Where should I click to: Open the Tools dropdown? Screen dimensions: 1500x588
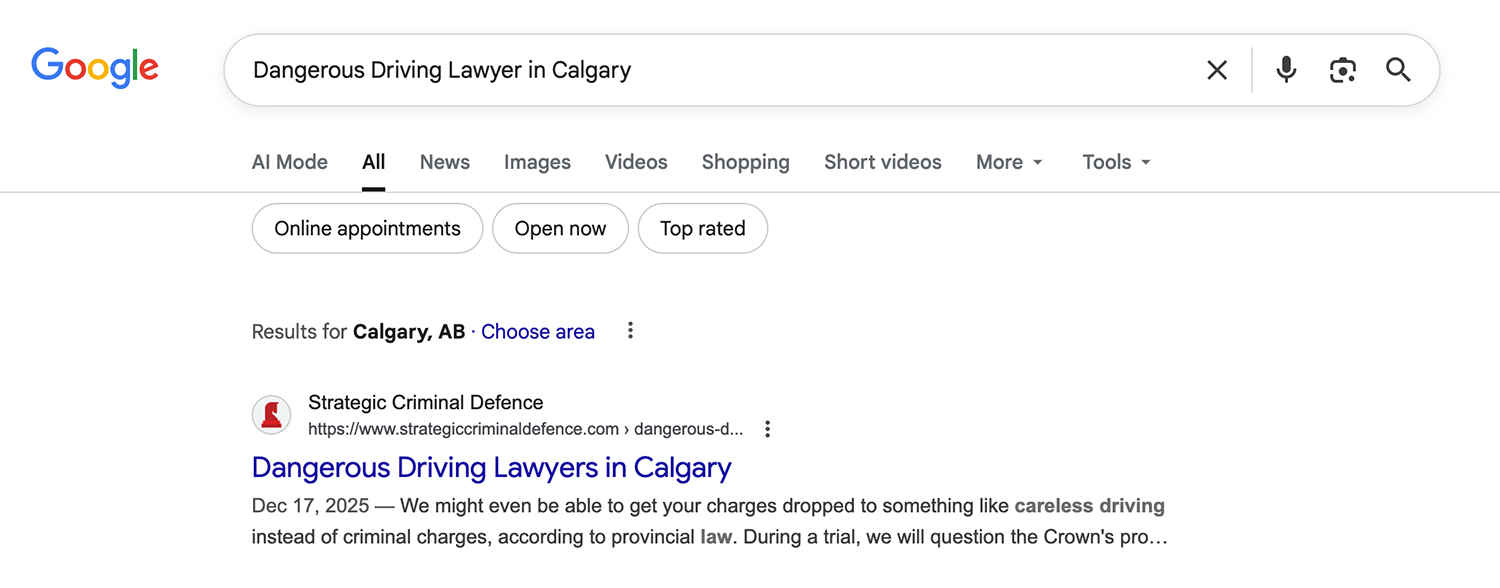point(1114,161)
